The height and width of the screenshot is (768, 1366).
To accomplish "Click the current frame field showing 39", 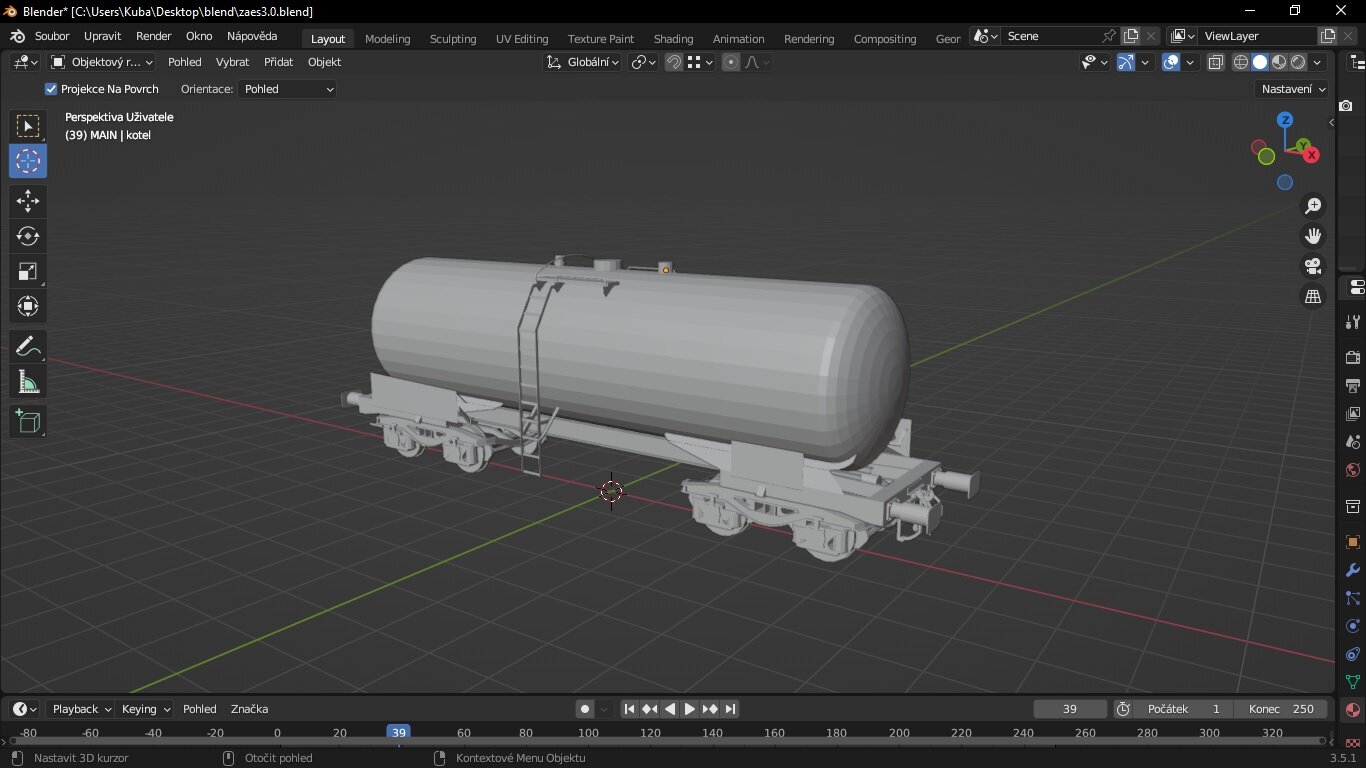I will pos(1069,709).
